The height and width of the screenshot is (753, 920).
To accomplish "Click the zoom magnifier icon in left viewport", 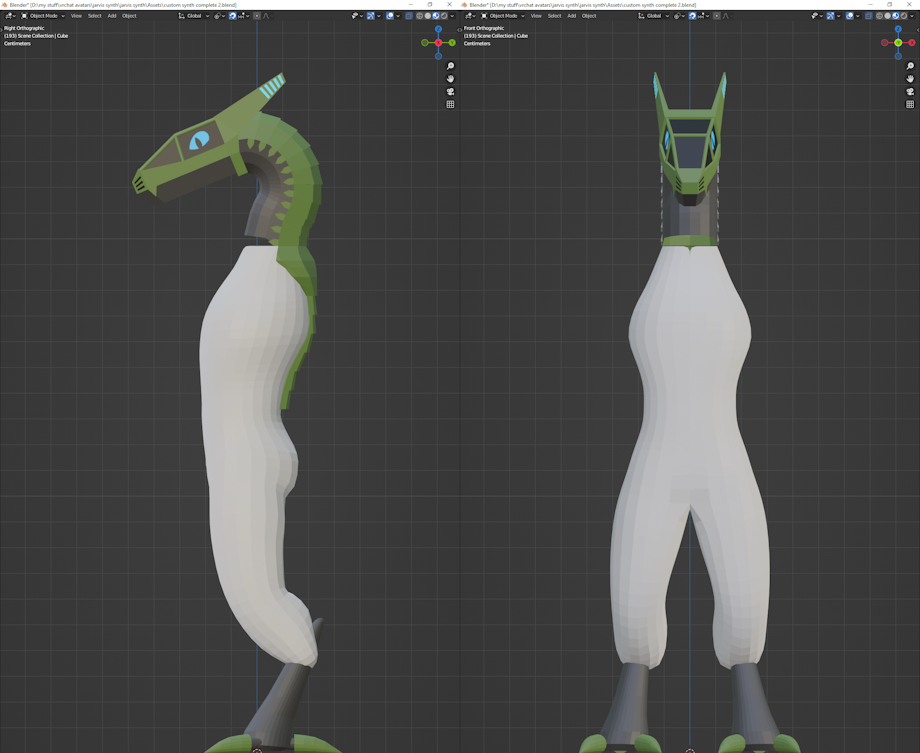I will tap(450, 66).
